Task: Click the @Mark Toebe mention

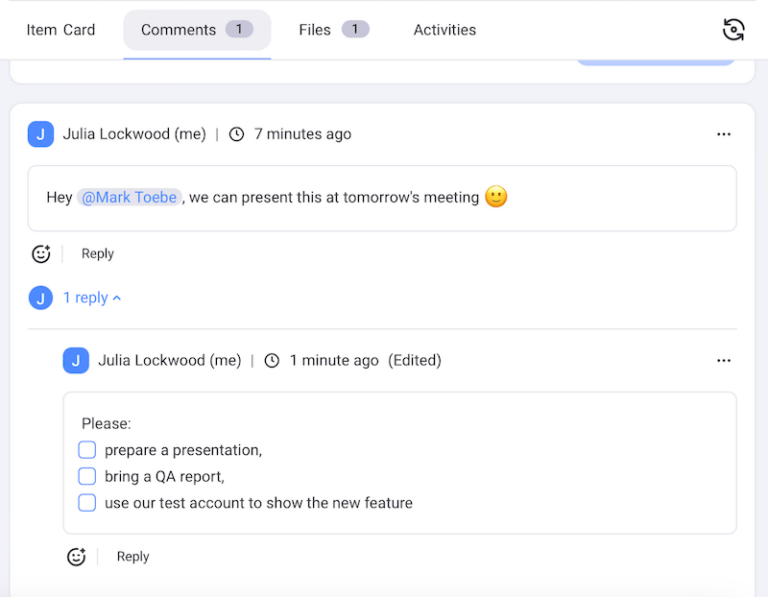Action: coord(129,197)
